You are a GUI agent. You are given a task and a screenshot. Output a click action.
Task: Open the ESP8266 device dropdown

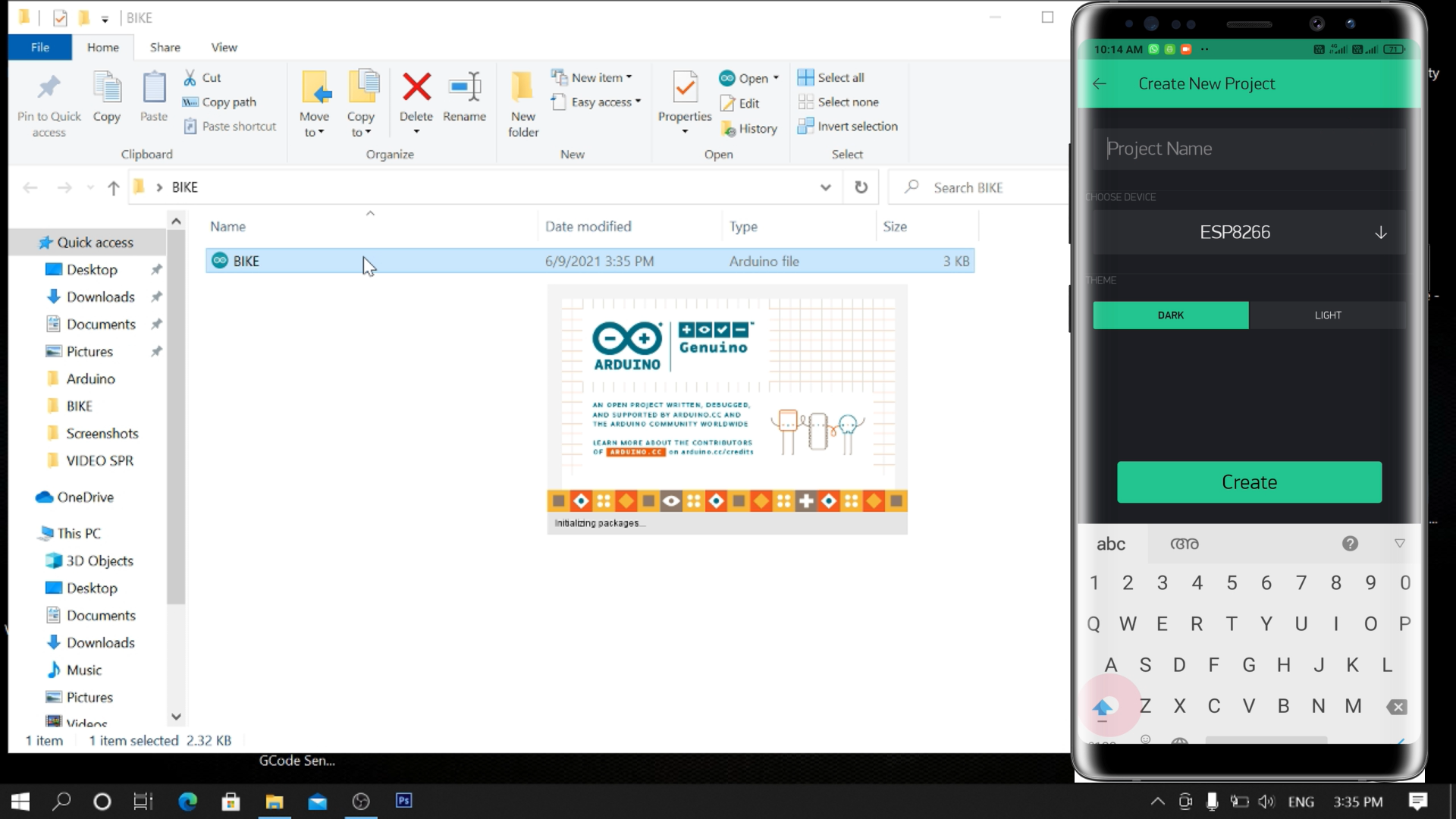coord(1380,231)
